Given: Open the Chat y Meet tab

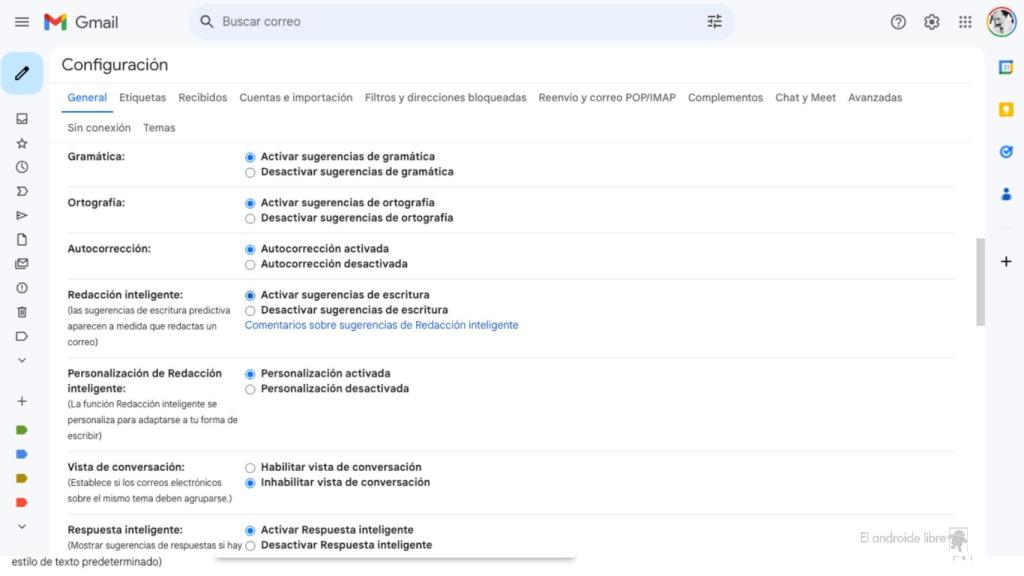Looking at the screenshot, I should [x=805, y=97].
